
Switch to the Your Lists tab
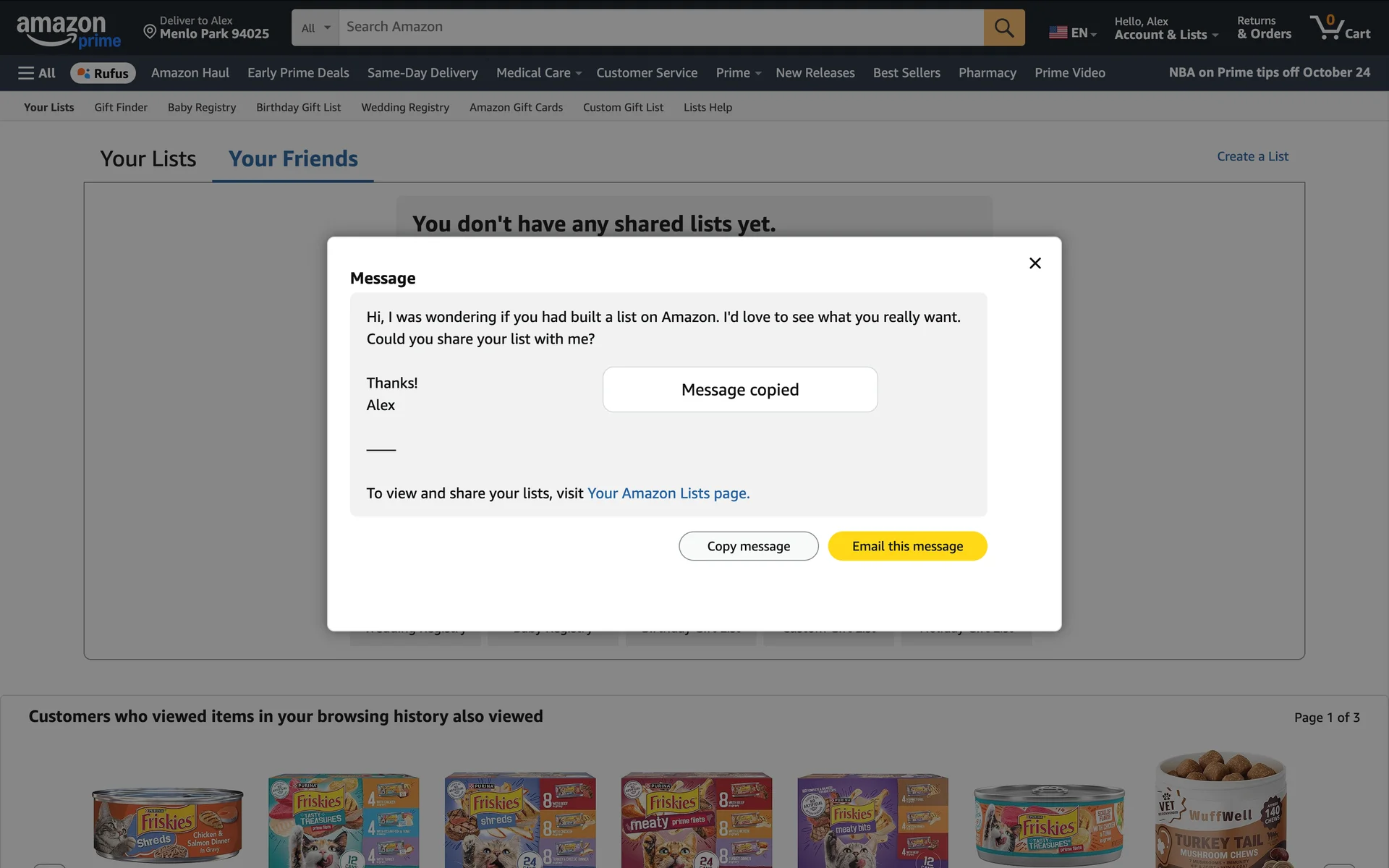pyautogui.click(x=148, y=159)
